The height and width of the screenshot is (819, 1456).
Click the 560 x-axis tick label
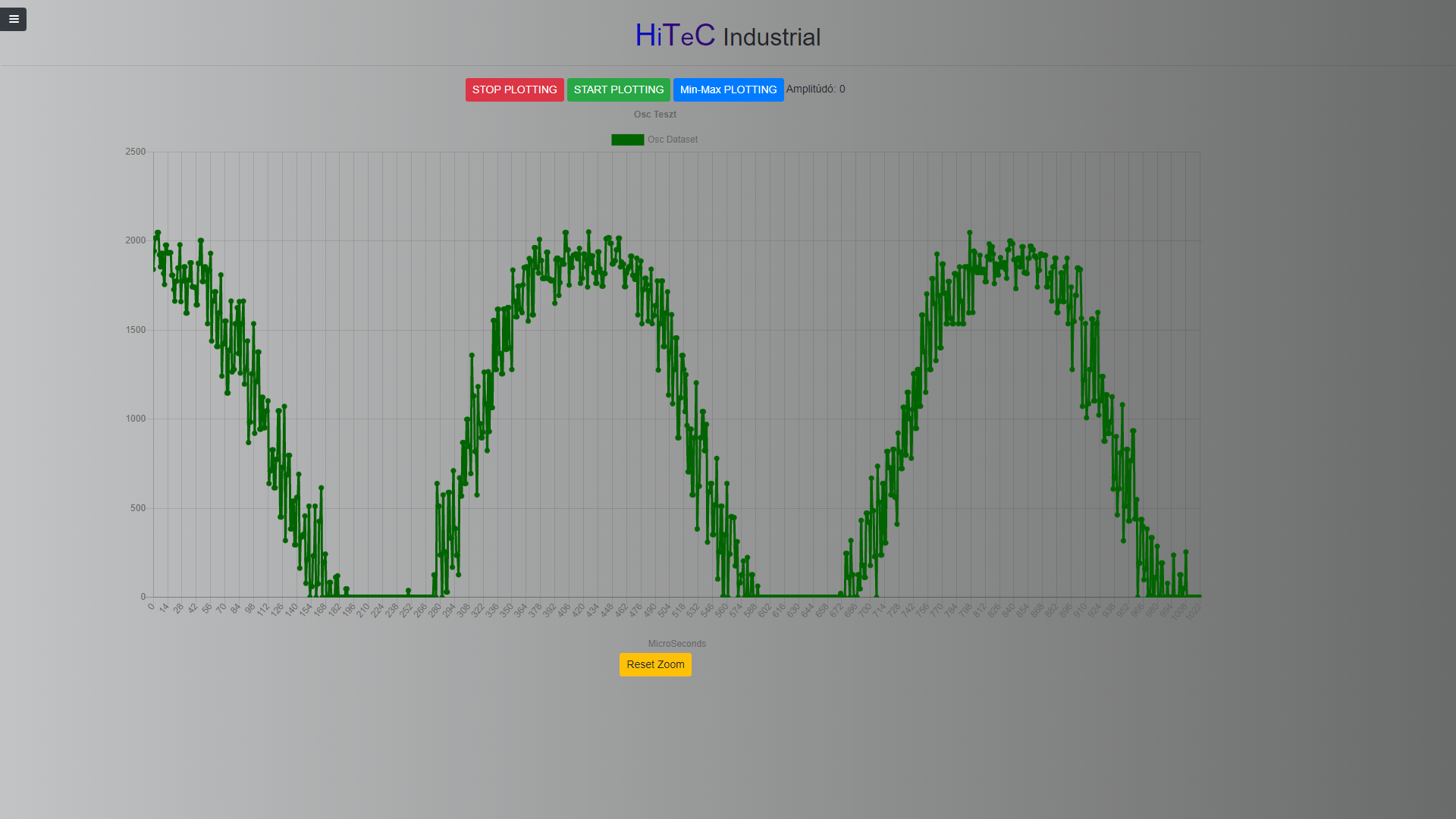[x=720, y=610]
